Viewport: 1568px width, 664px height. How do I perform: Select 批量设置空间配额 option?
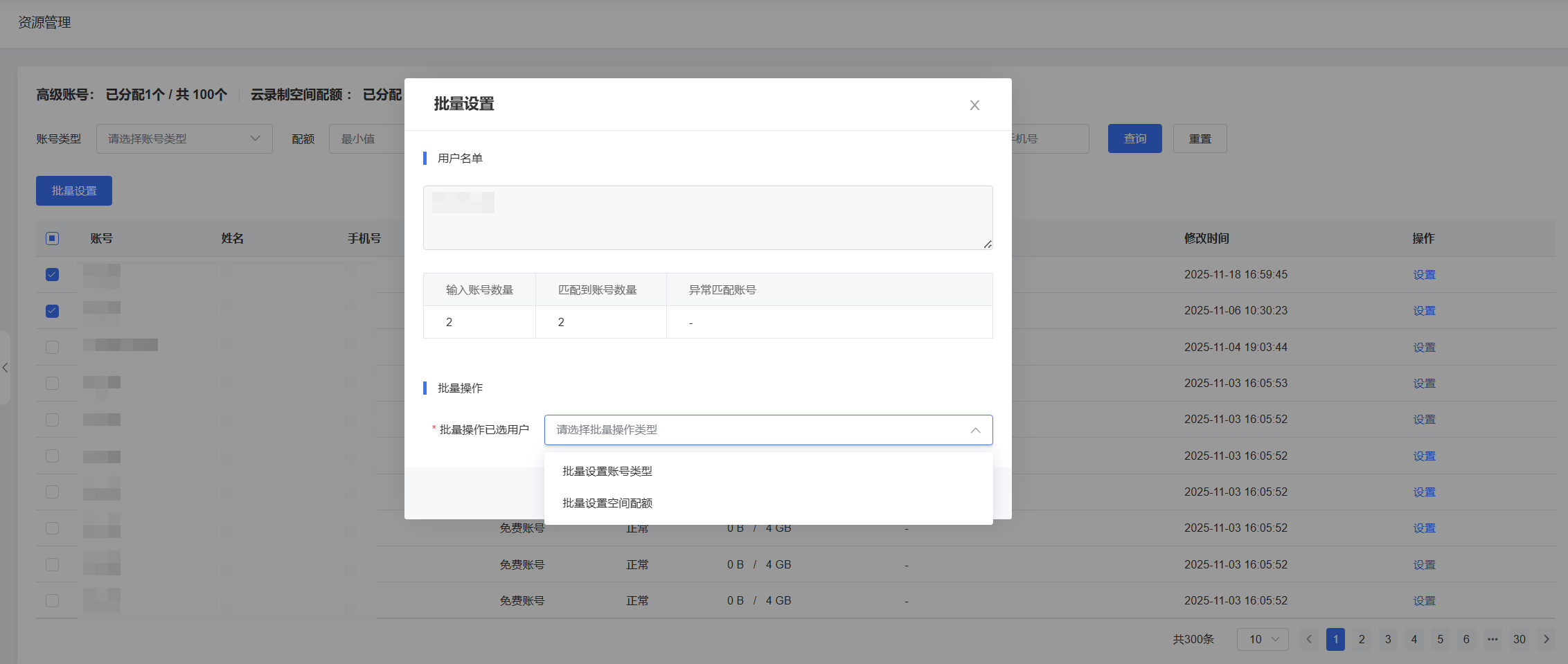(x=607, y=503)
